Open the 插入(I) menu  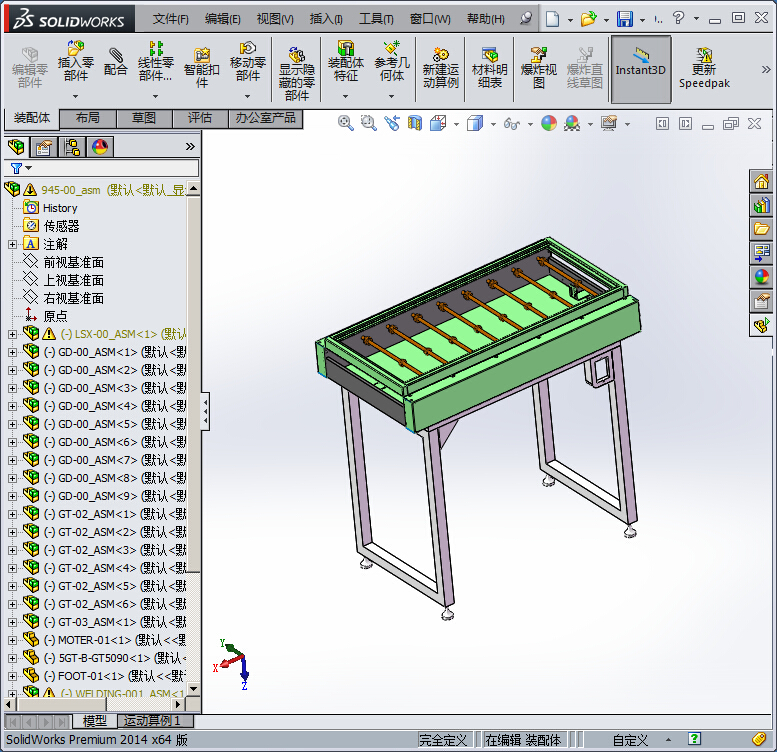[x=326, y=19]
